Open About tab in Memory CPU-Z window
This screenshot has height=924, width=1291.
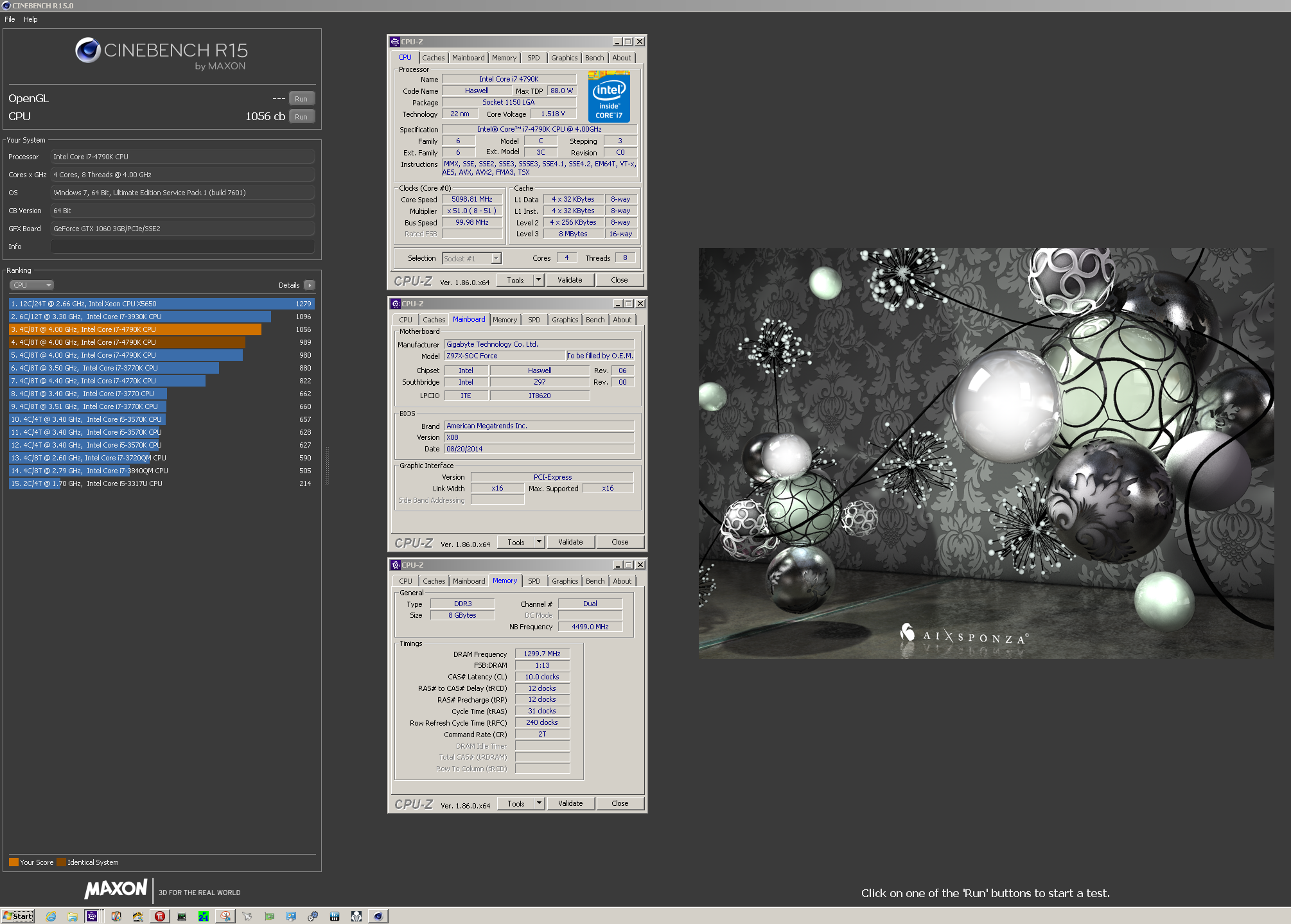(x=622, y=581)
